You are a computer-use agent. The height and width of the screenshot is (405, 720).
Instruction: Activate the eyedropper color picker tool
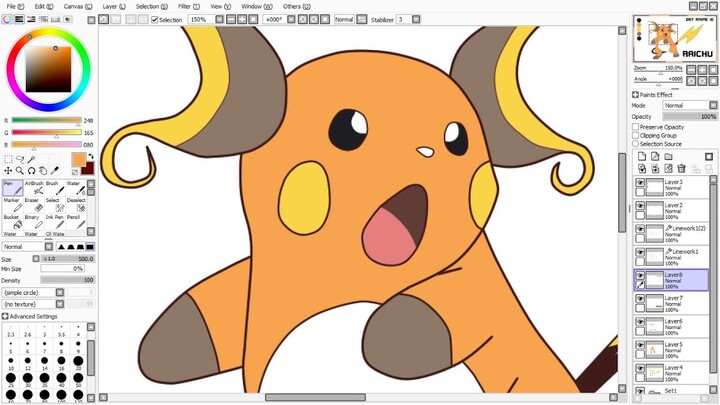click(x=54, y=171)
